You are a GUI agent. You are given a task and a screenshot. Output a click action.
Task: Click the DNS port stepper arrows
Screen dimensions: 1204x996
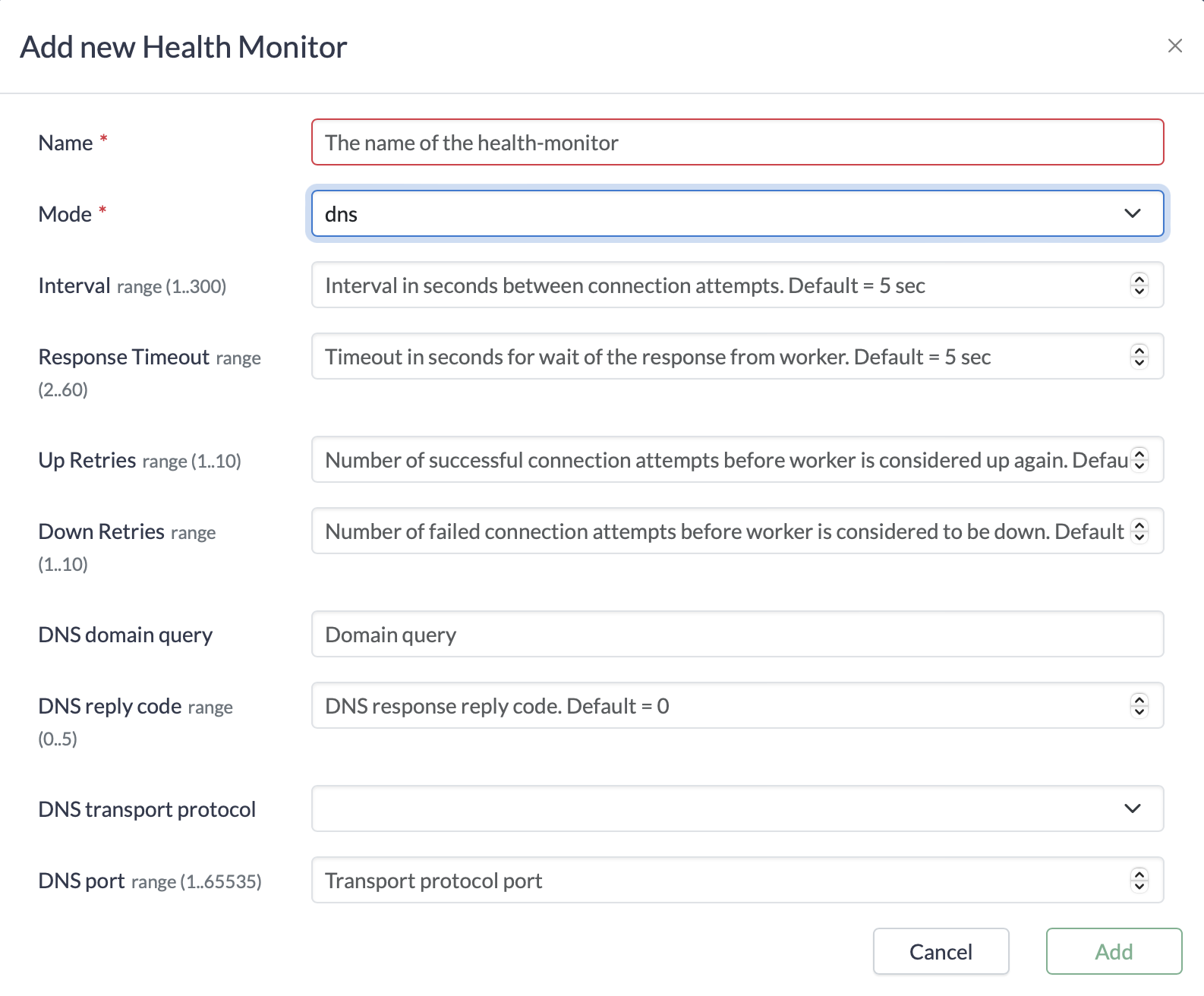click(x=1139, y=881)
